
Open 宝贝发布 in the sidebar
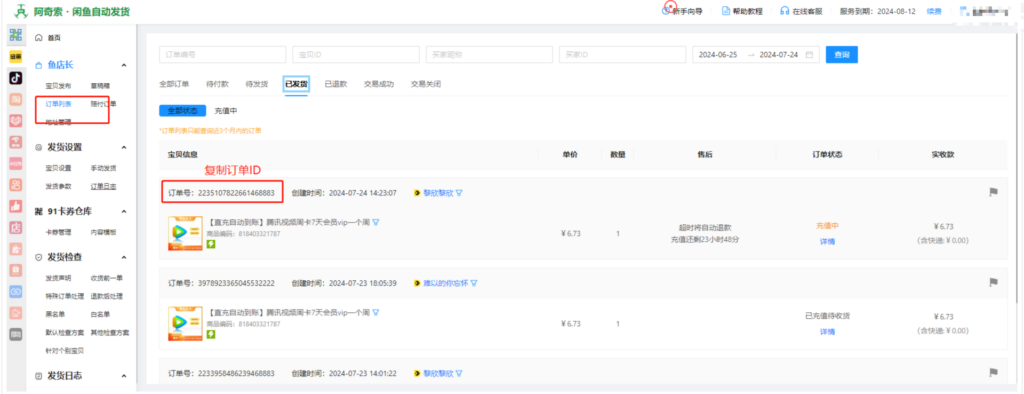pyautogui.click(x=58, y=86)
